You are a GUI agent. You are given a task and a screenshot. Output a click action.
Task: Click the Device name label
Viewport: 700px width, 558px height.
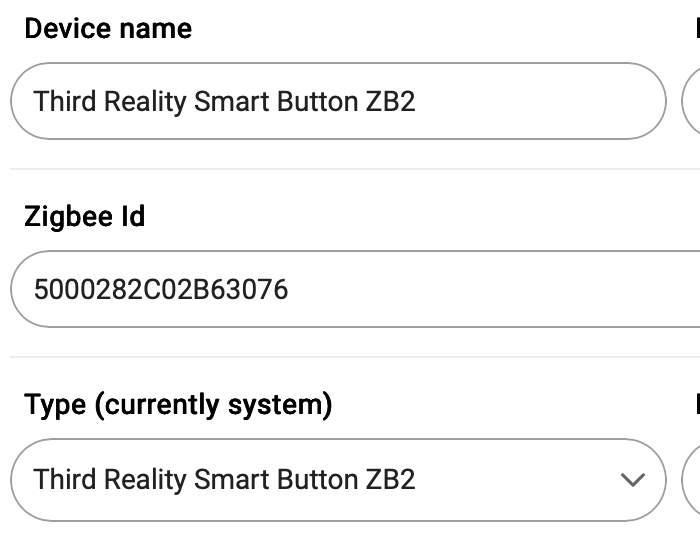coord(108,29)
